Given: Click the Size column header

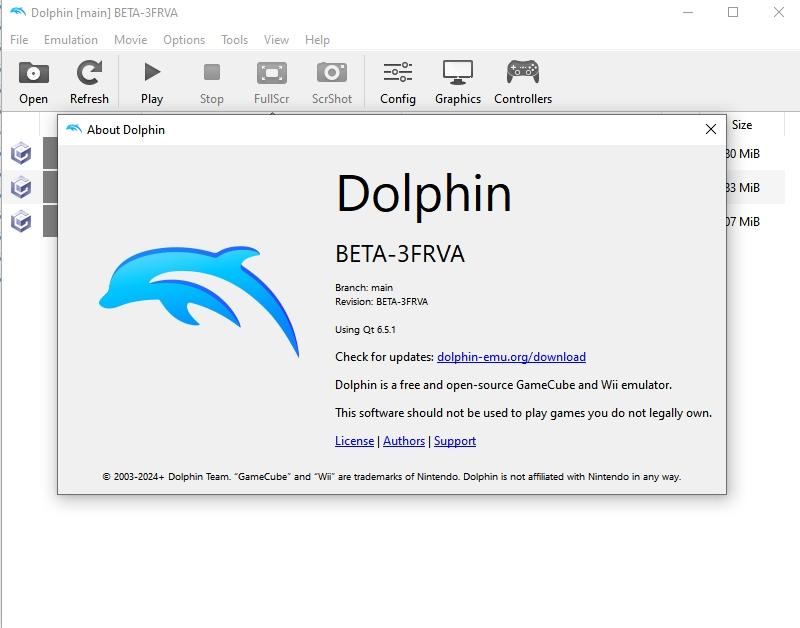Looking at the screenshot, I should point(742,125).
